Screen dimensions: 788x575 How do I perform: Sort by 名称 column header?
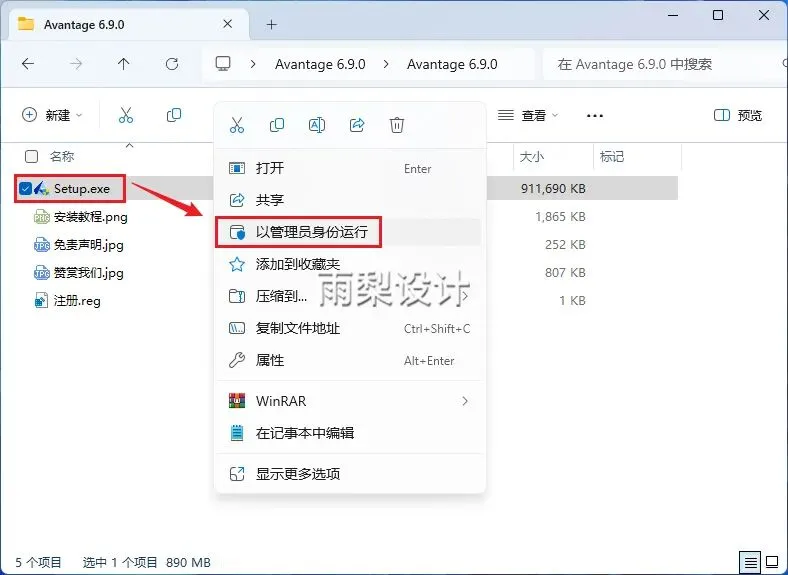click(62, 156)
